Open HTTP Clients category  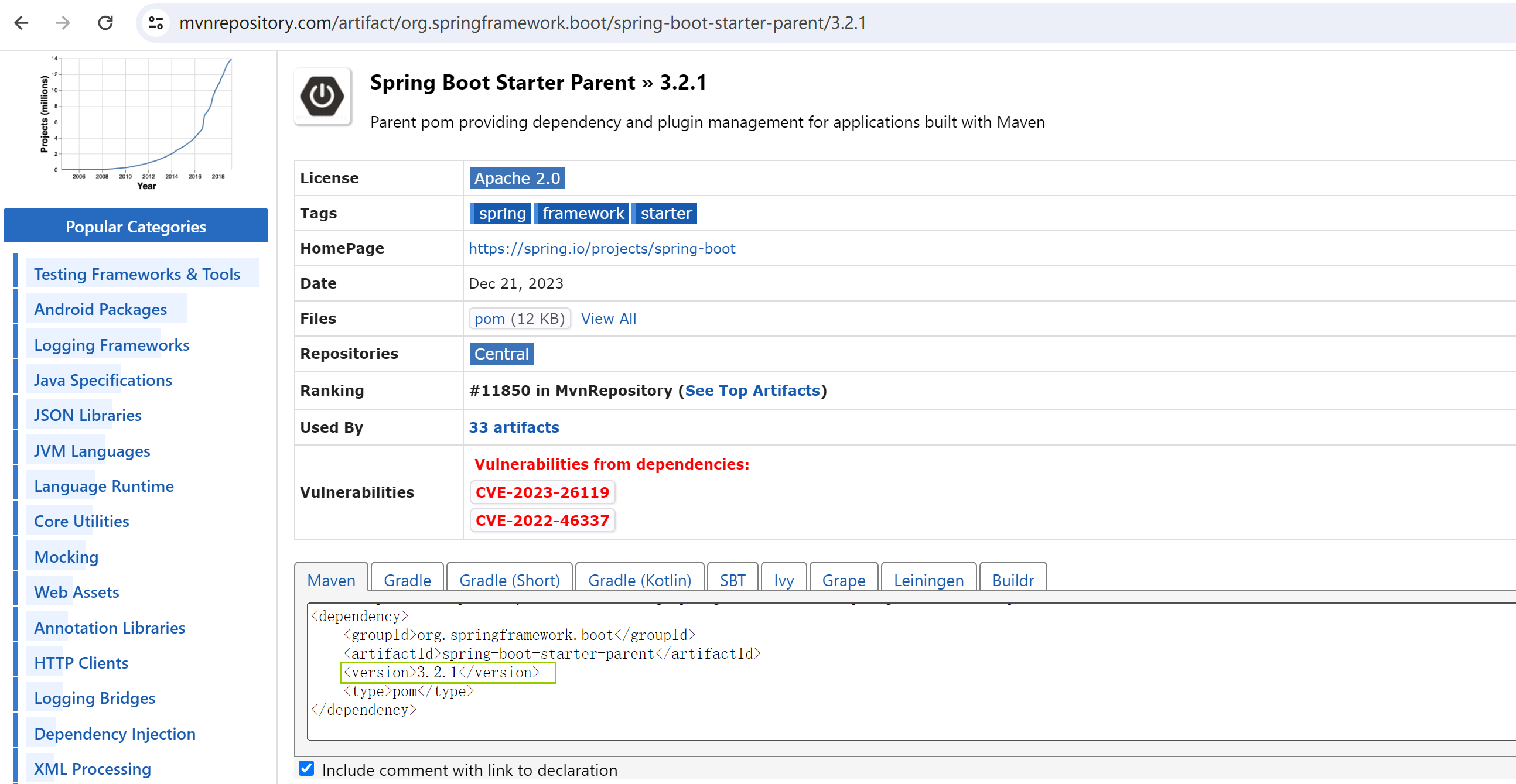(81, 663)
